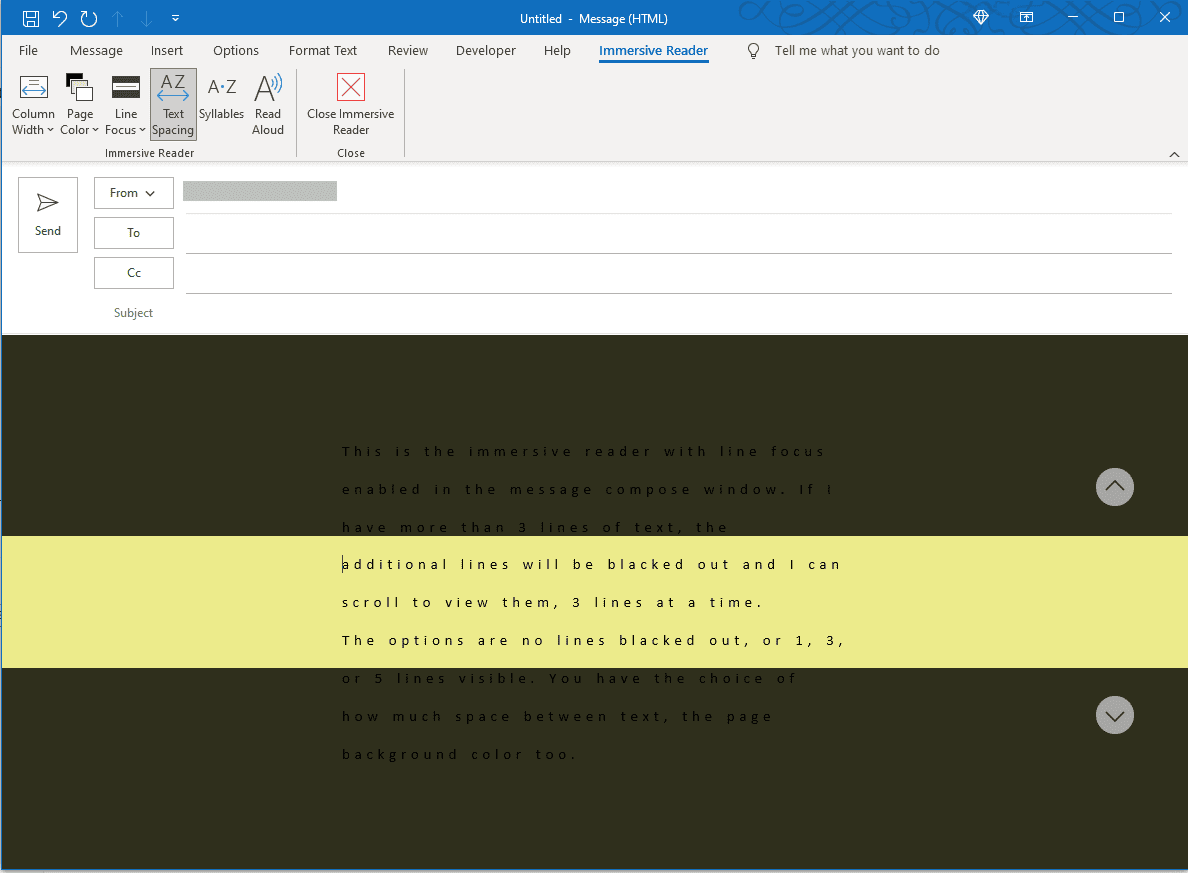Switch to the Format Text tab
The image size is (1188, 873).
point(322,50)
